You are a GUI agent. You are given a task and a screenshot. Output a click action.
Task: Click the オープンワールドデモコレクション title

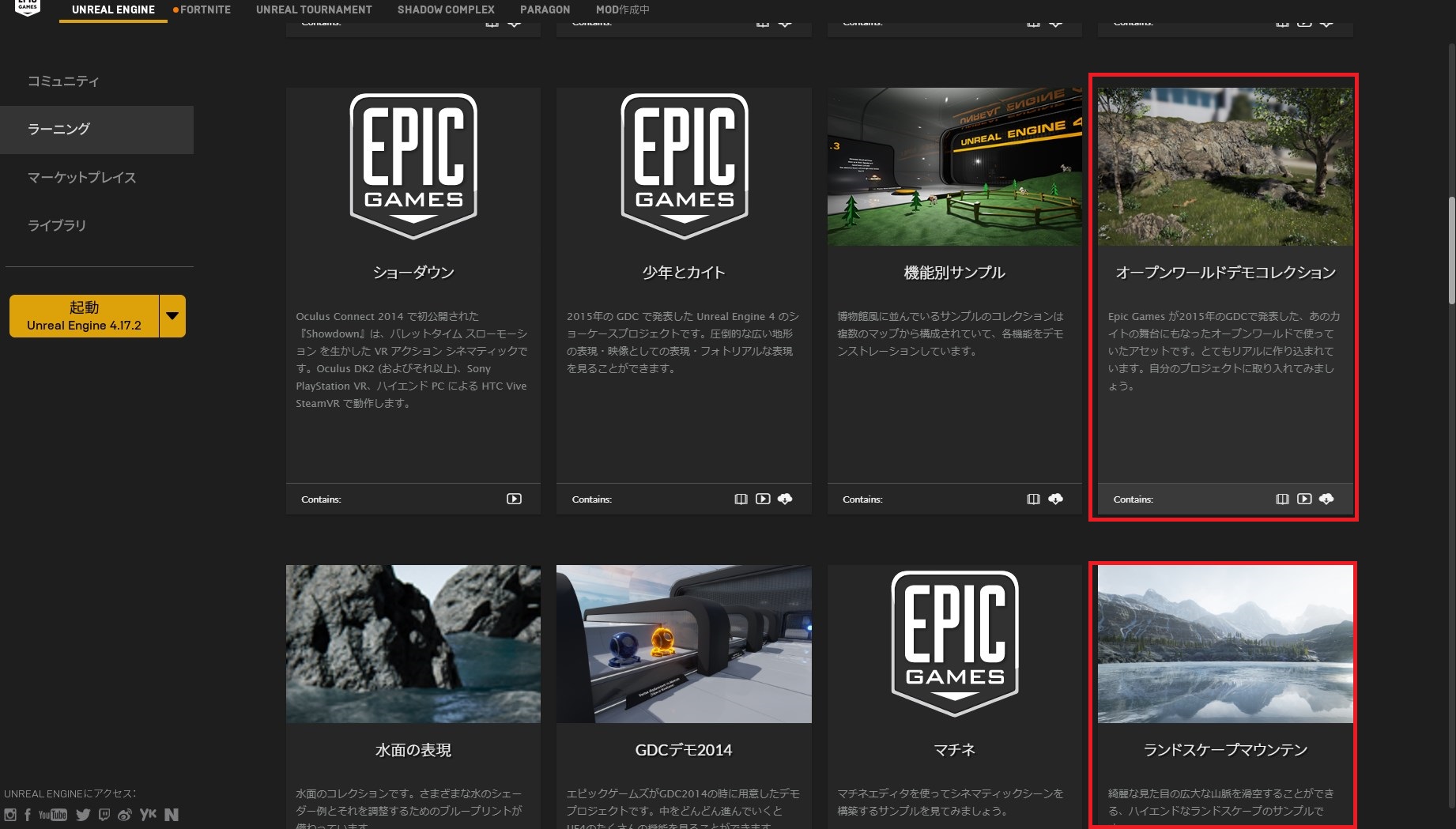coord(1225,273)
